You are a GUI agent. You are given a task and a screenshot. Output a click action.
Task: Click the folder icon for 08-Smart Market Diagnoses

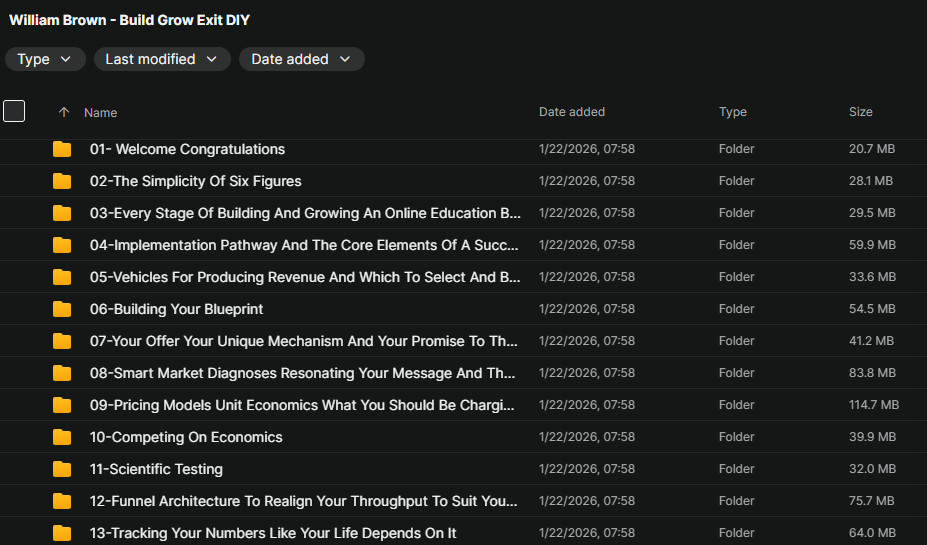[x=62, y=373]
